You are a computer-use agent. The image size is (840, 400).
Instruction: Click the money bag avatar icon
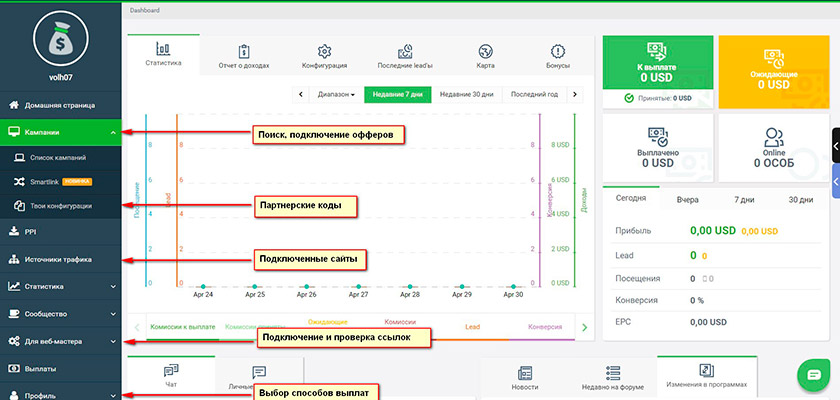[x=60, y=39]
